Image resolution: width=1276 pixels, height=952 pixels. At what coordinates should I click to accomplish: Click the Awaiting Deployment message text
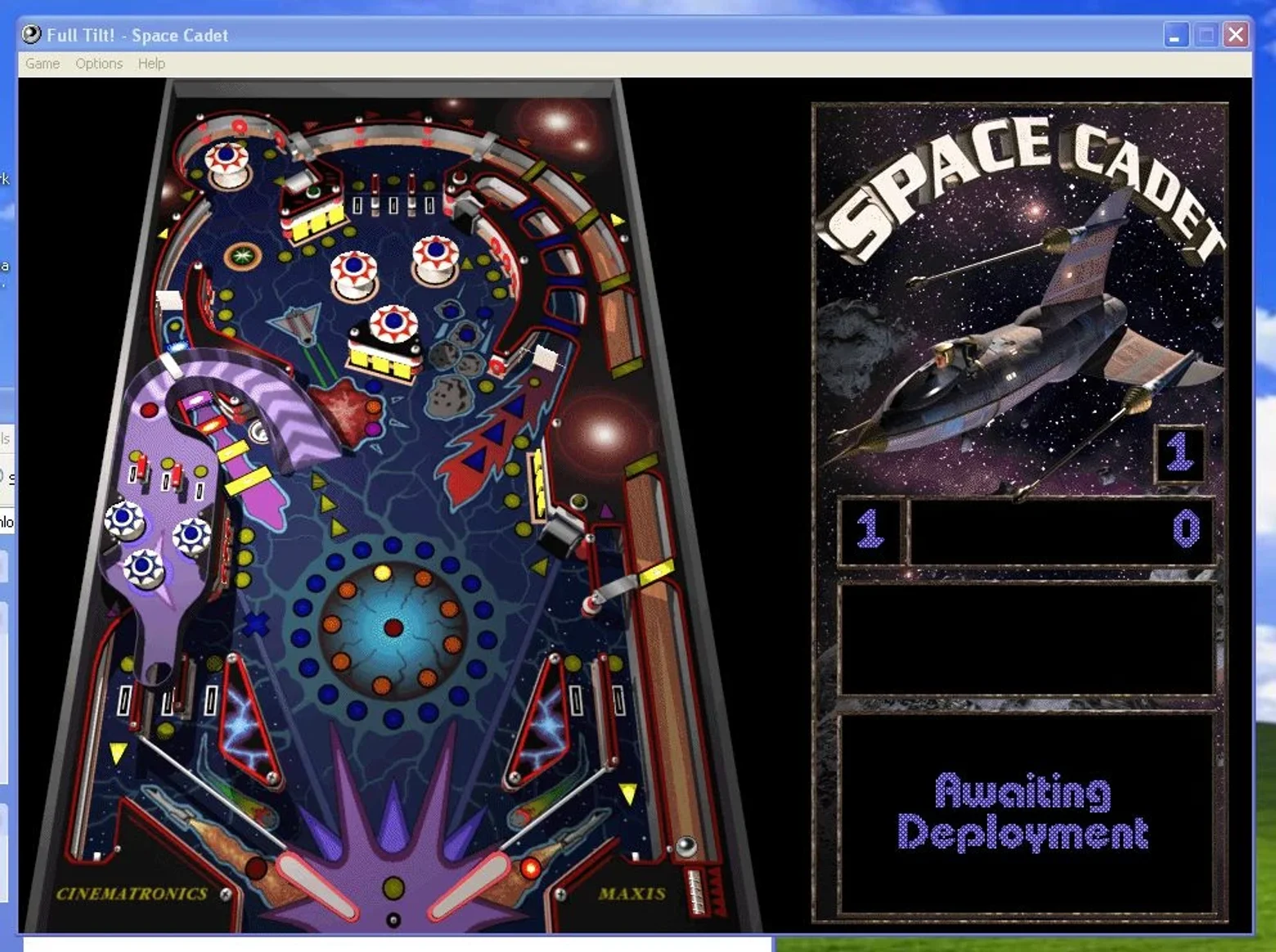[x=1022, y=811]
